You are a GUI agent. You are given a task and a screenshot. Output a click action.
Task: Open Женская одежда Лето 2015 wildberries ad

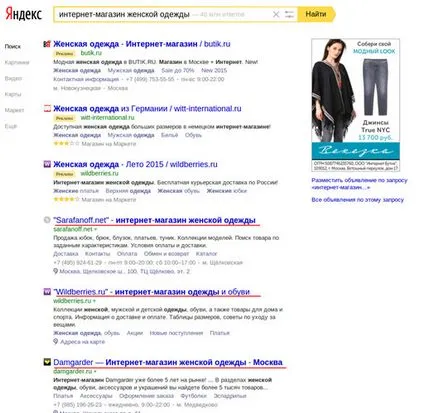click(135, 164)
